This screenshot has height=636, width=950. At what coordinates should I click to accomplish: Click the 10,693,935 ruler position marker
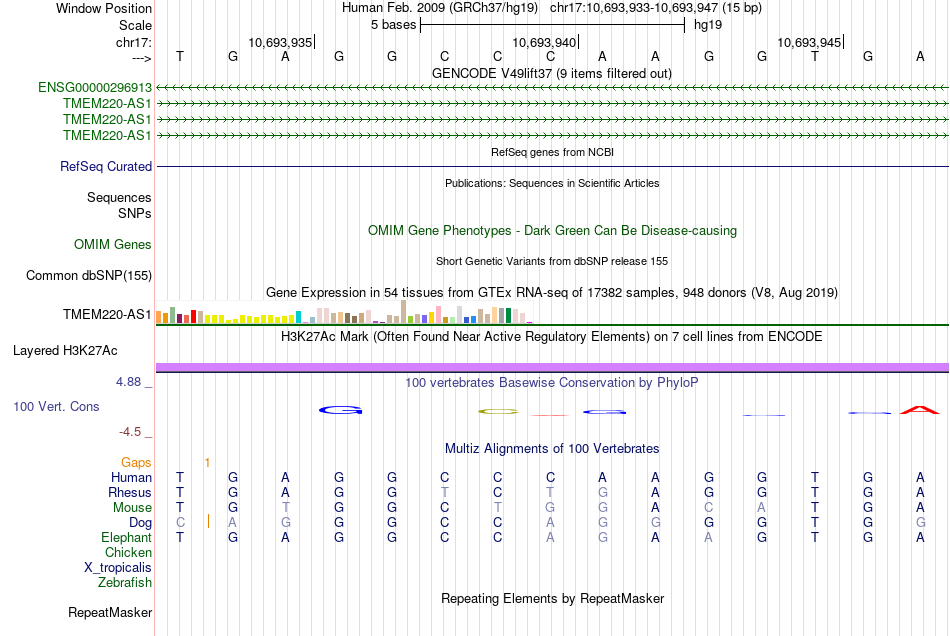click(x=281, y=42)
